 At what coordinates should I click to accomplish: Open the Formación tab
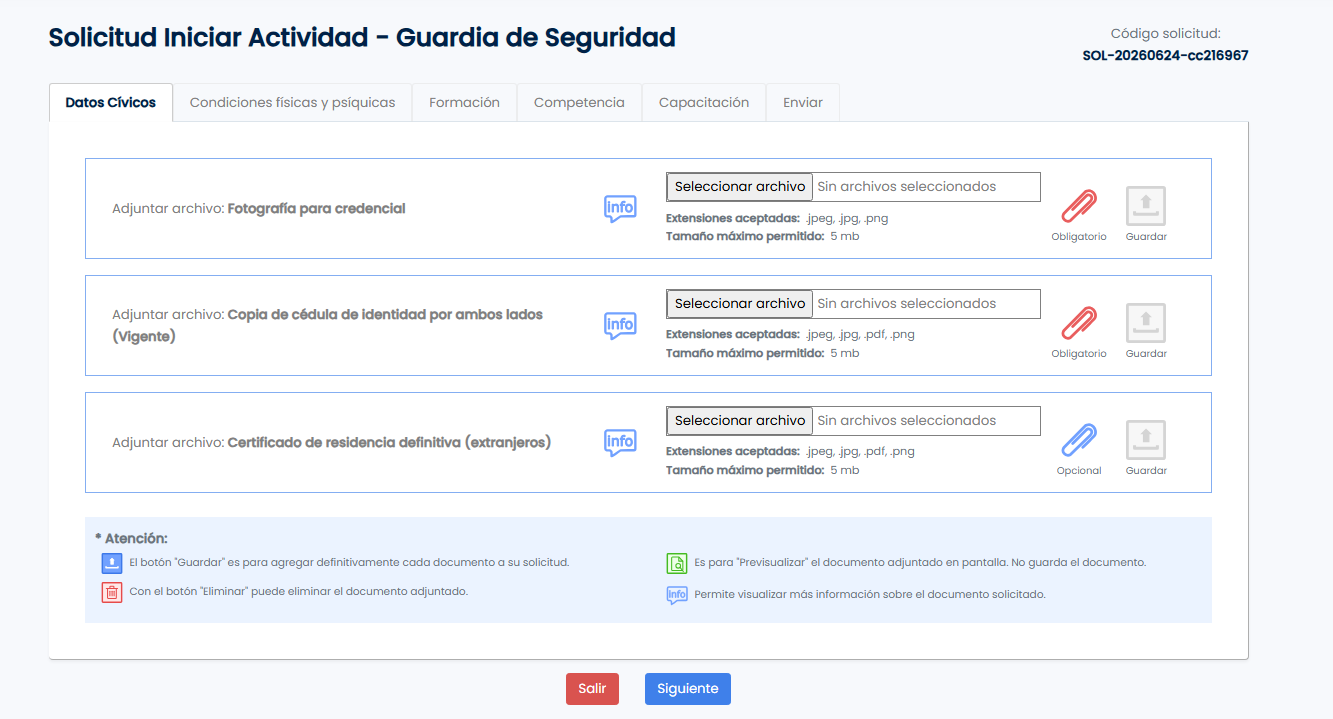click(464, 102)
